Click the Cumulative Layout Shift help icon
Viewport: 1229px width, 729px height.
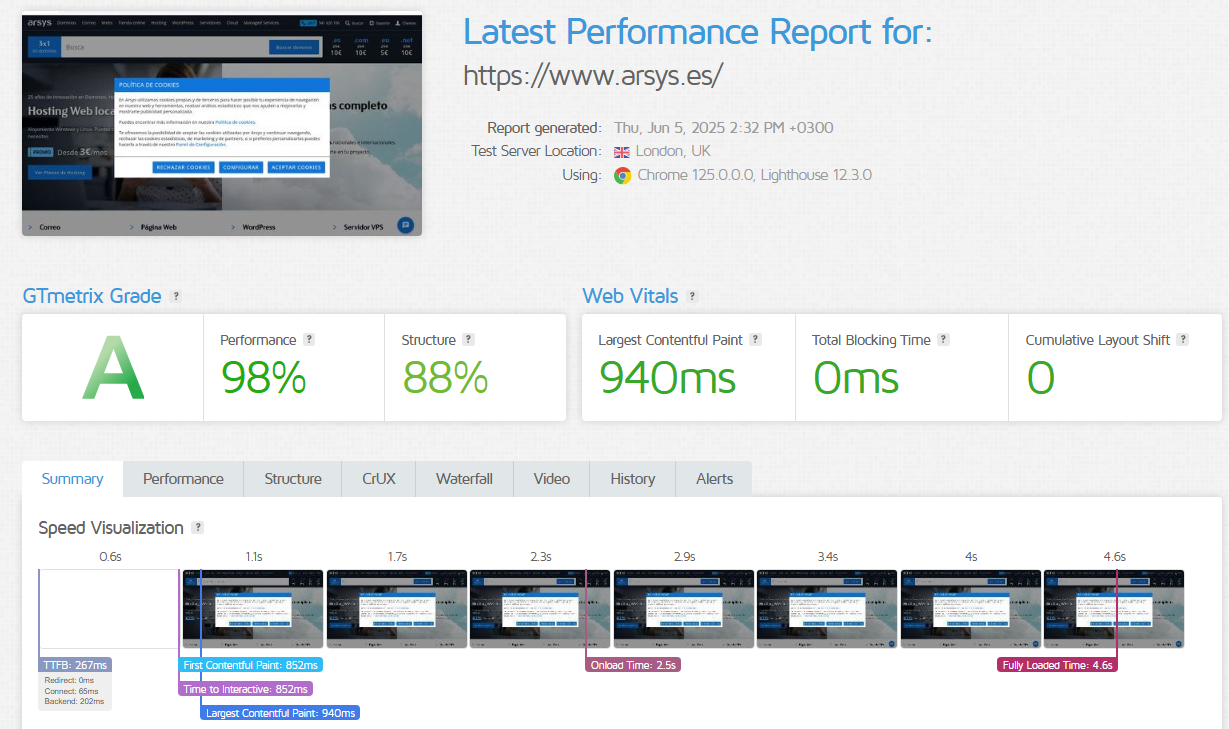(1183, 340)
